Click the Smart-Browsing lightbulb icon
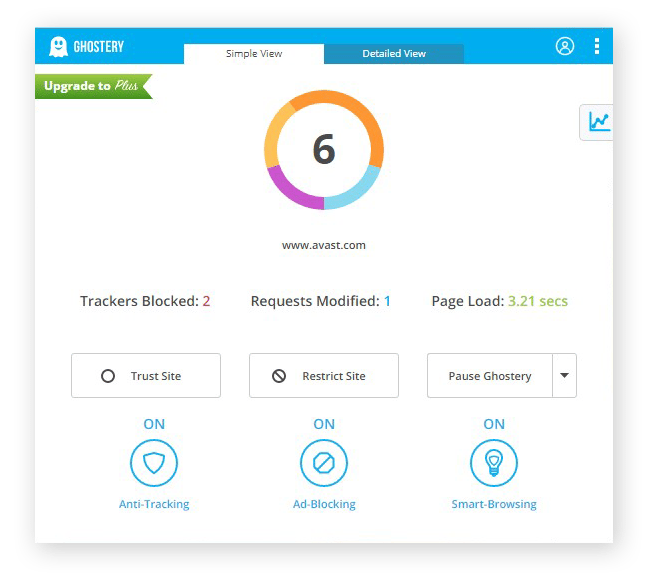The width and height of the screenshot is (650, 576). 494,463
